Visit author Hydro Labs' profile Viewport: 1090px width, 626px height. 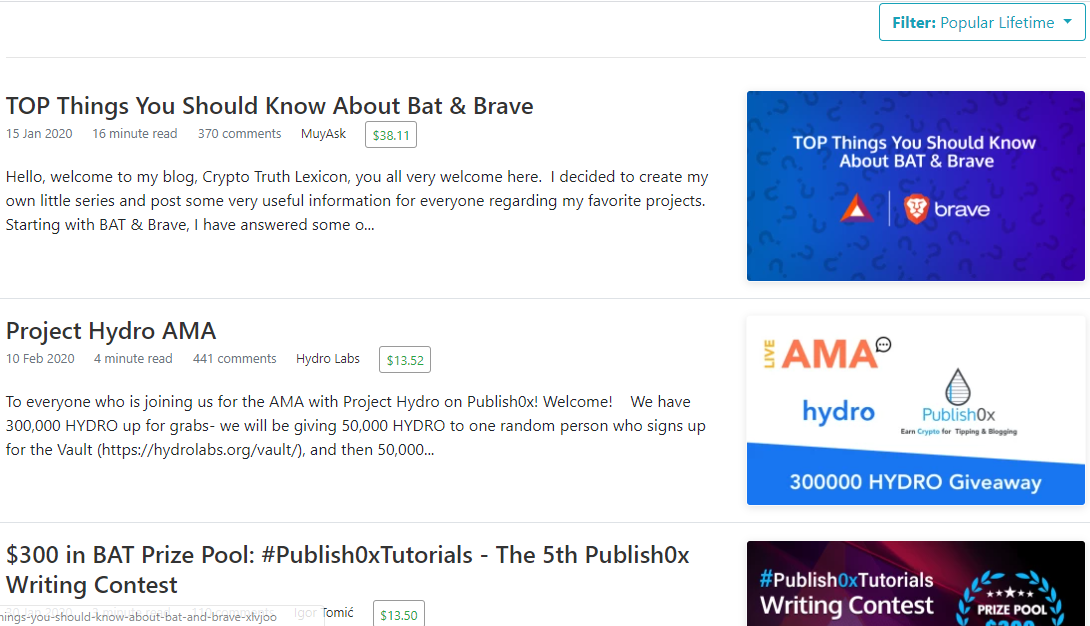[328, 359]
